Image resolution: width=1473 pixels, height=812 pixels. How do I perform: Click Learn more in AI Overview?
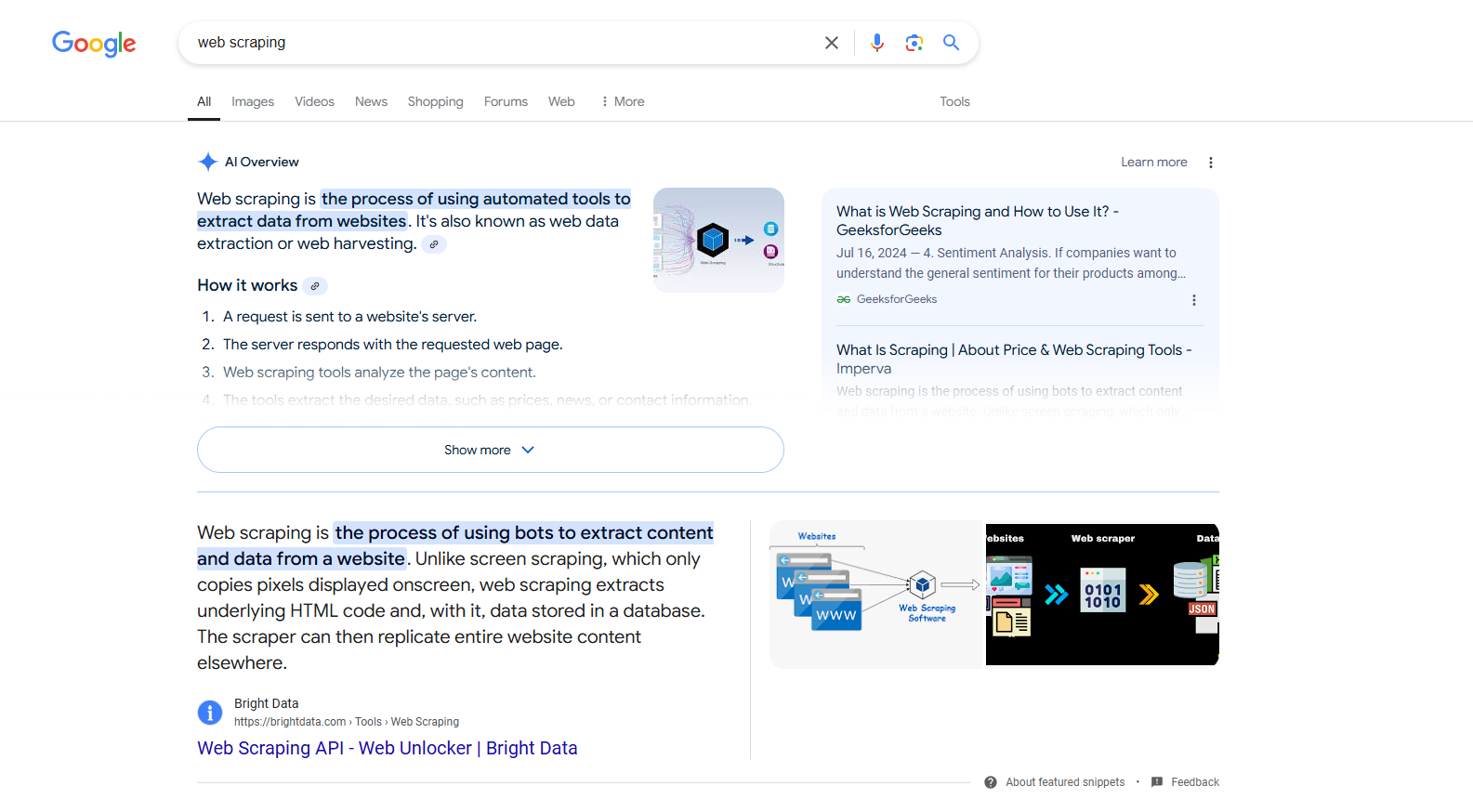click(1153, 163)
